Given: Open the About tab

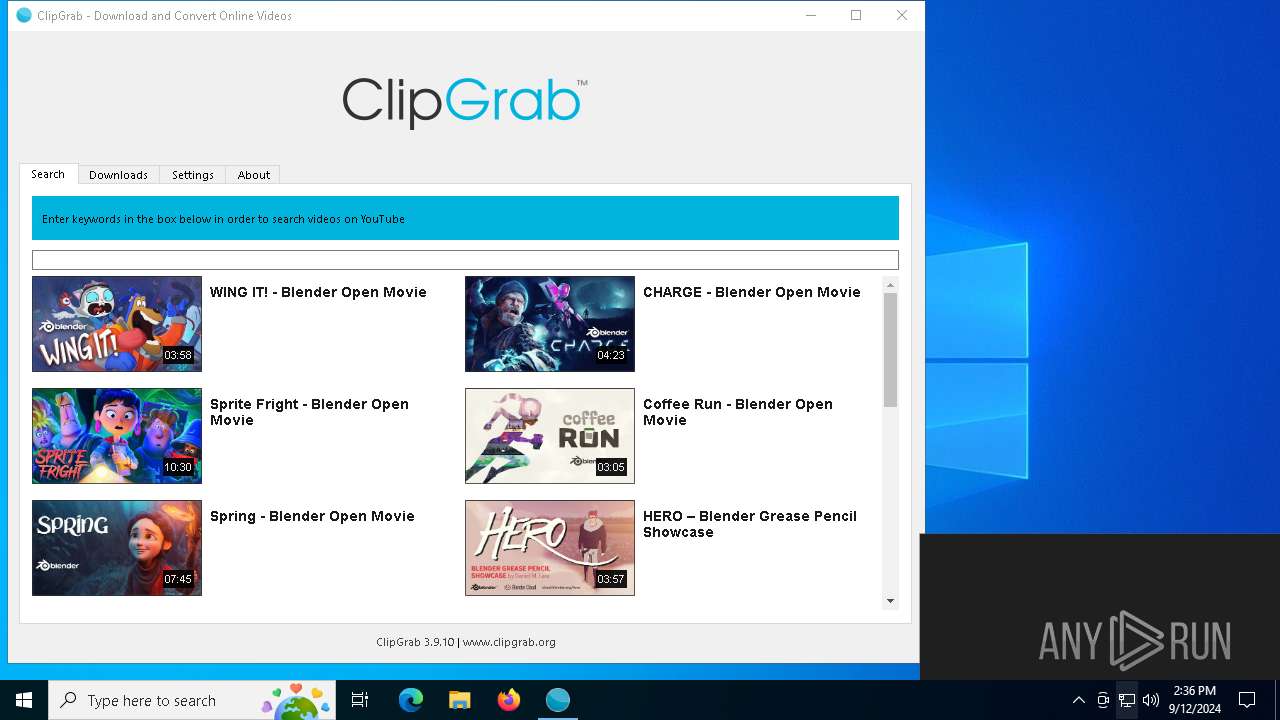Looking at the screenshot, I should click(x=253, y=175).
